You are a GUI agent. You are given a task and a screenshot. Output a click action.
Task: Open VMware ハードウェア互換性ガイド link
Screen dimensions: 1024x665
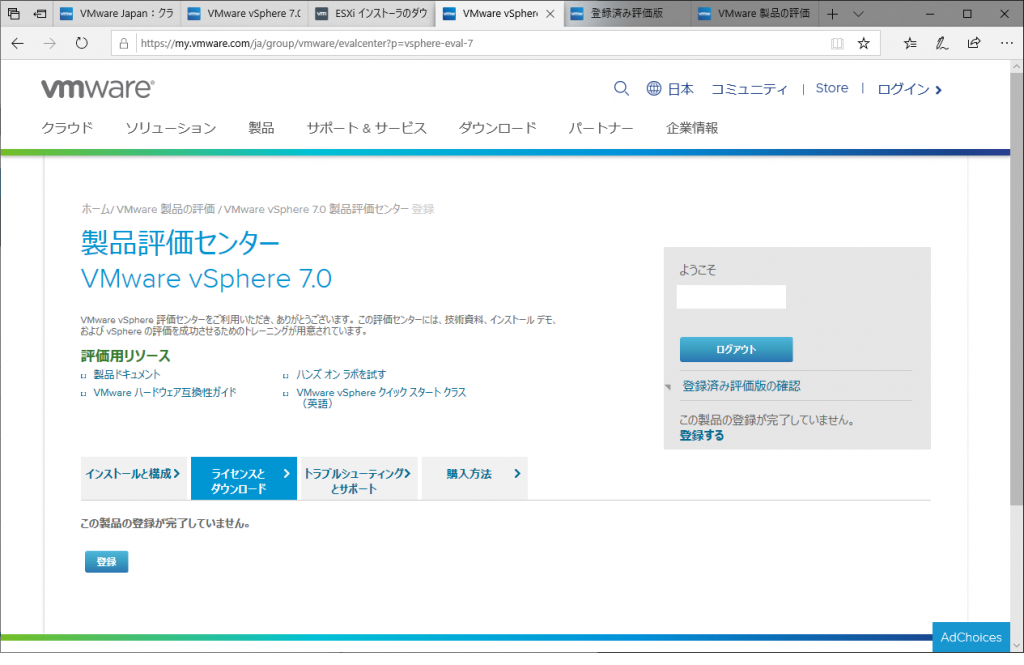click(x=165, y=392)
